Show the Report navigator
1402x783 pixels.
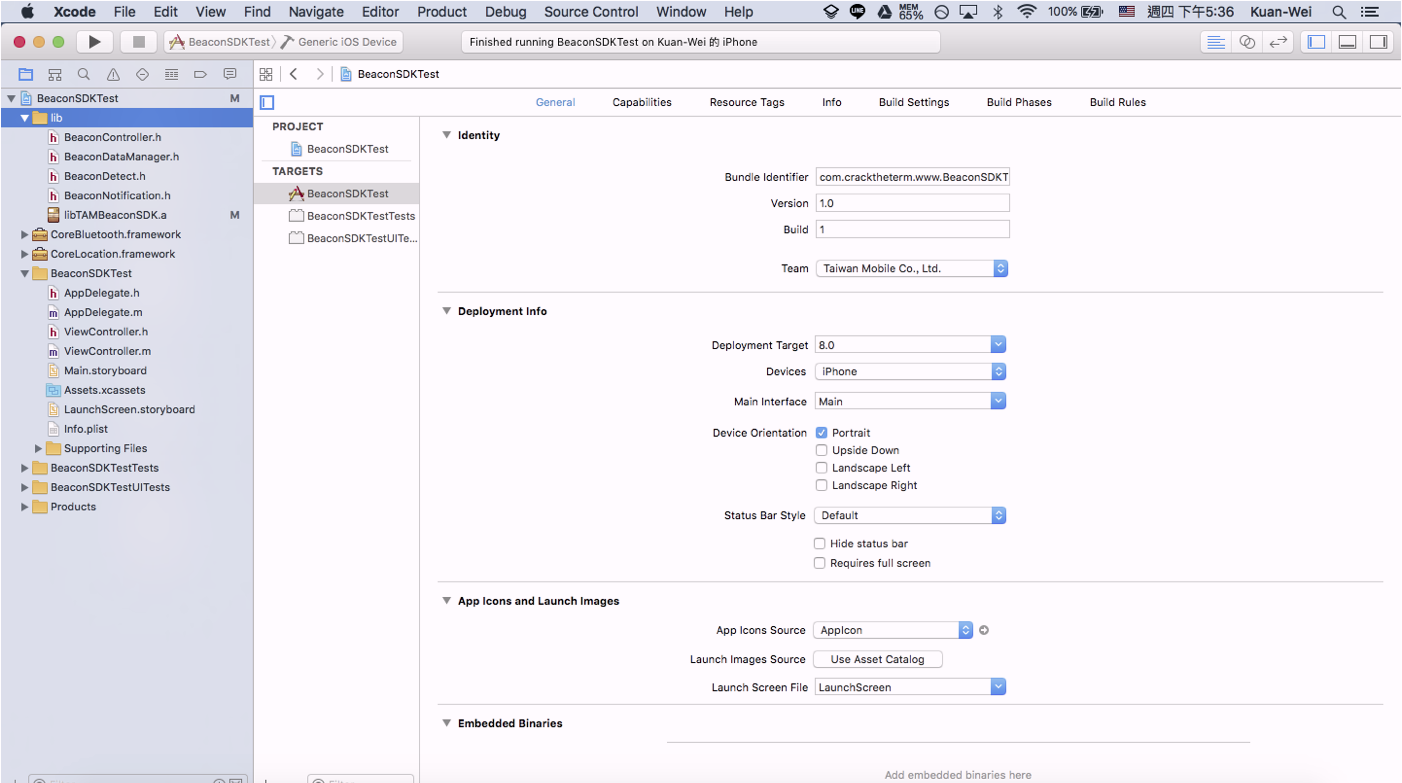[x=230, y=74]
